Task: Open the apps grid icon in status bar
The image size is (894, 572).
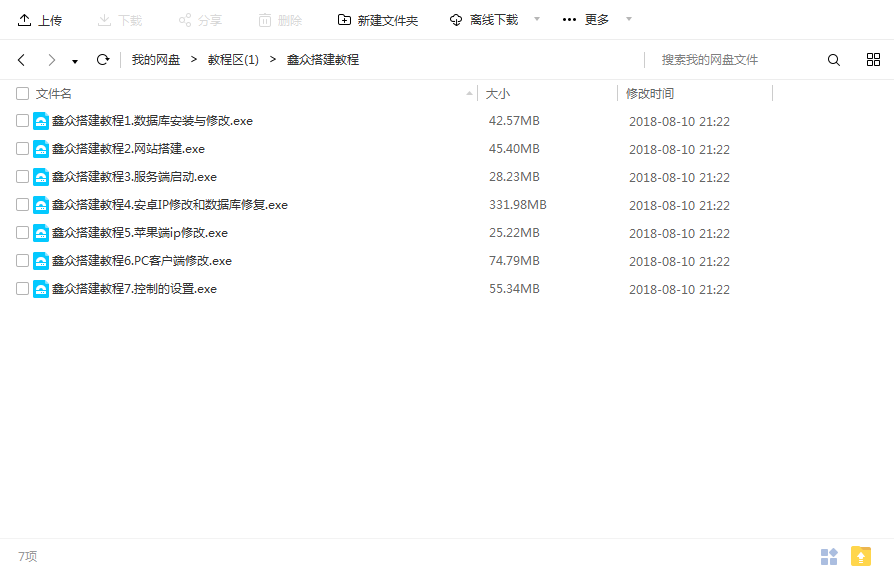Action: pos(829,556)
